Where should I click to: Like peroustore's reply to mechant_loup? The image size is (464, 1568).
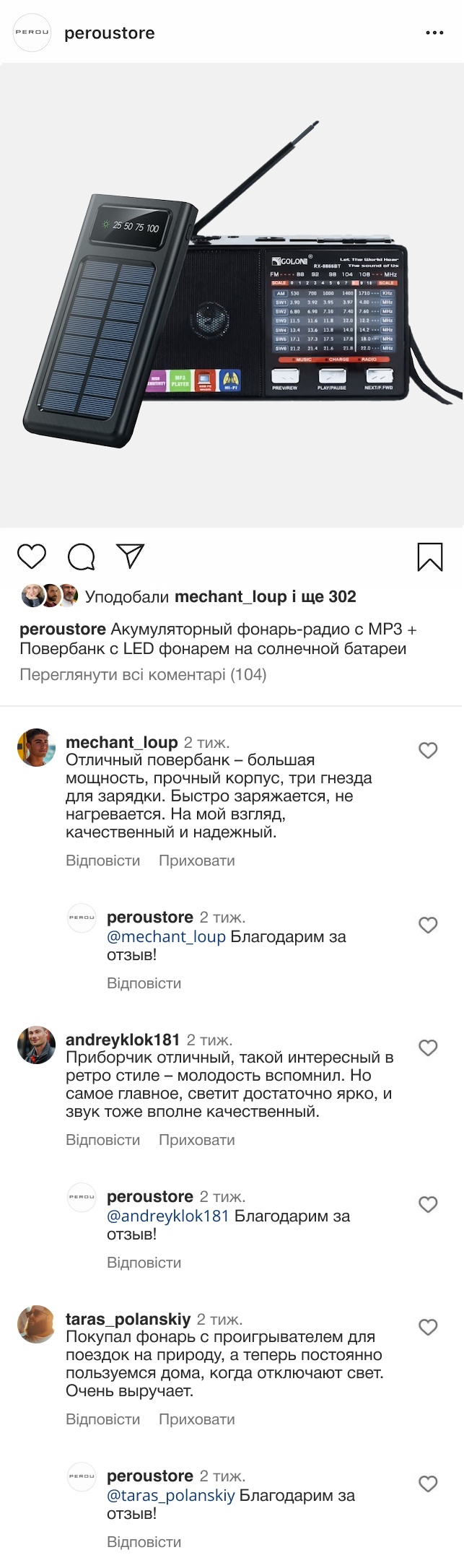(428, 925)
